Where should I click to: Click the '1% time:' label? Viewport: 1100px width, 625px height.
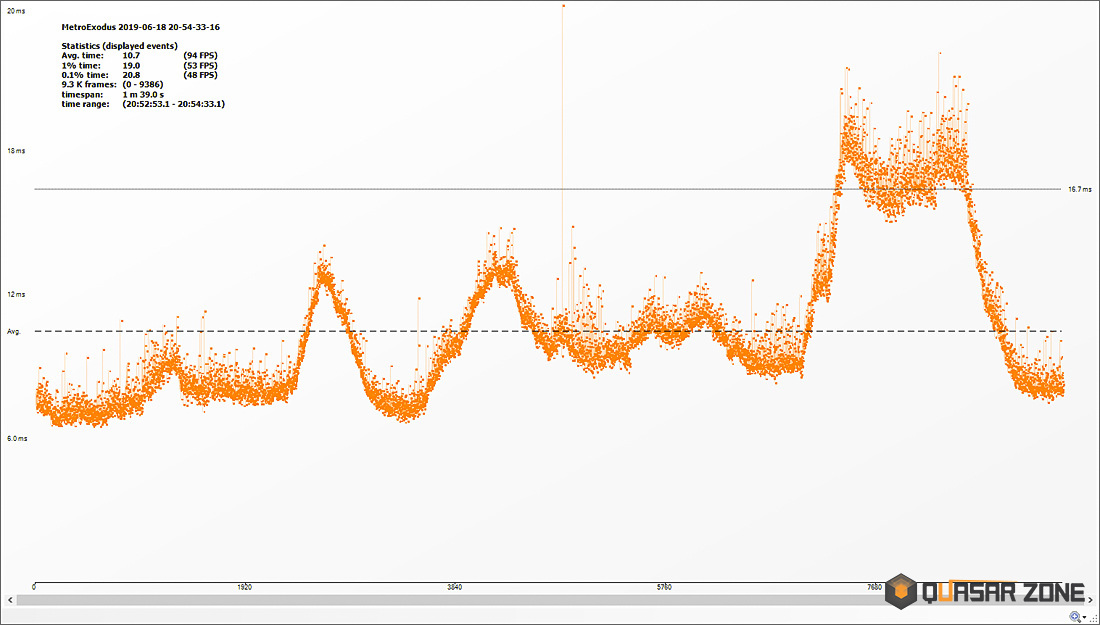81,65
